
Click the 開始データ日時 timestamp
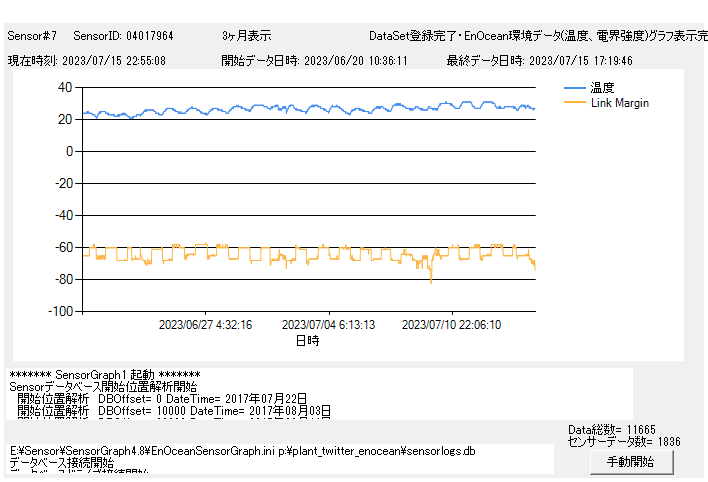pyautogui.click(x=315, y=60)
